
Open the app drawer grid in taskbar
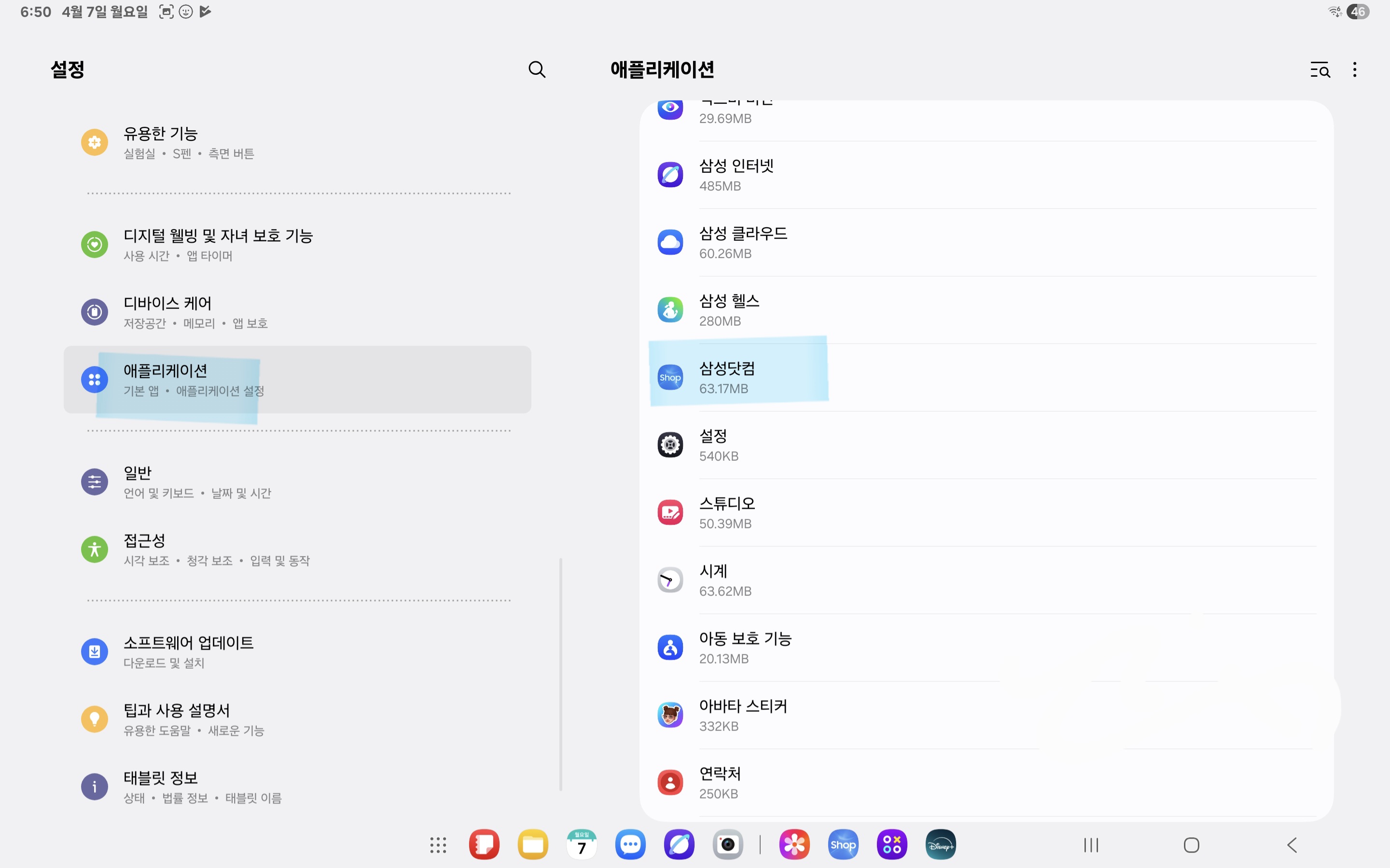tap(438, 845)
